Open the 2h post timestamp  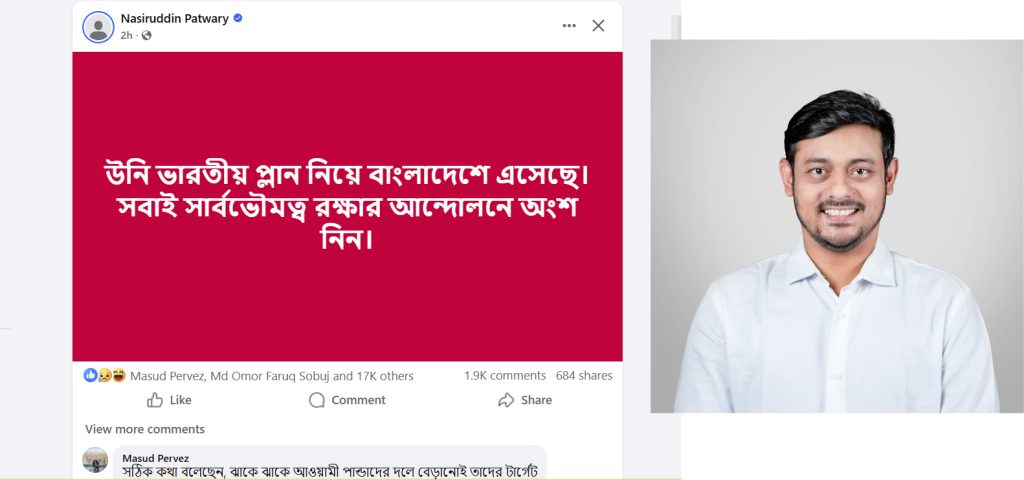pyautogui.click(x=126, y=35)
